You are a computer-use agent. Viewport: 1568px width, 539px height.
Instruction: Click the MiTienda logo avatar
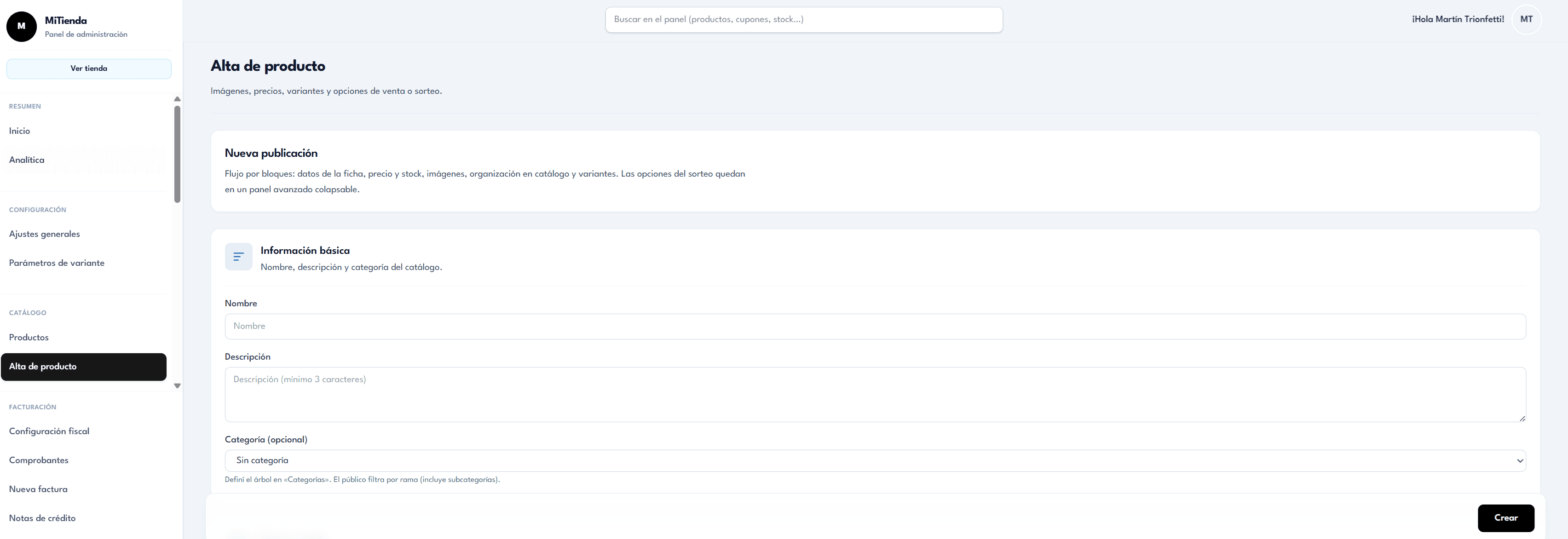[x=21, y=26]
